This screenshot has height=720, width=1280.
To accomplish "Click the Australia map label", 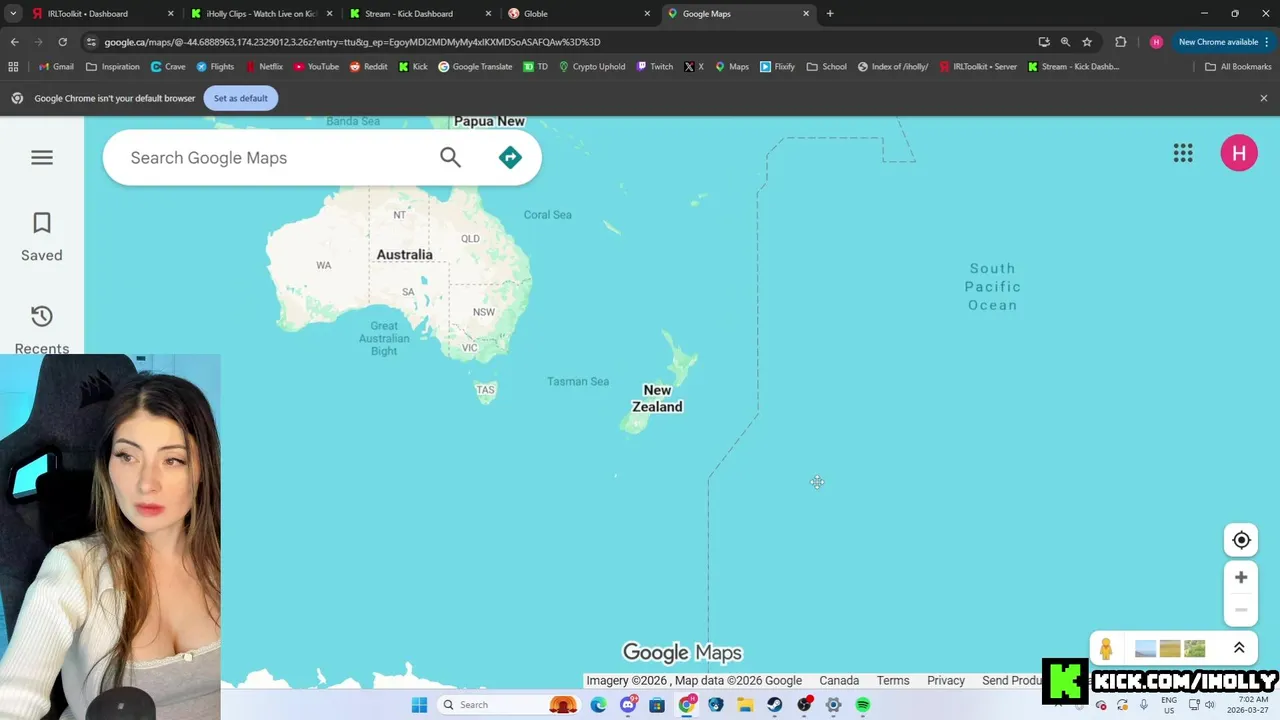I will tap(404, 255).
